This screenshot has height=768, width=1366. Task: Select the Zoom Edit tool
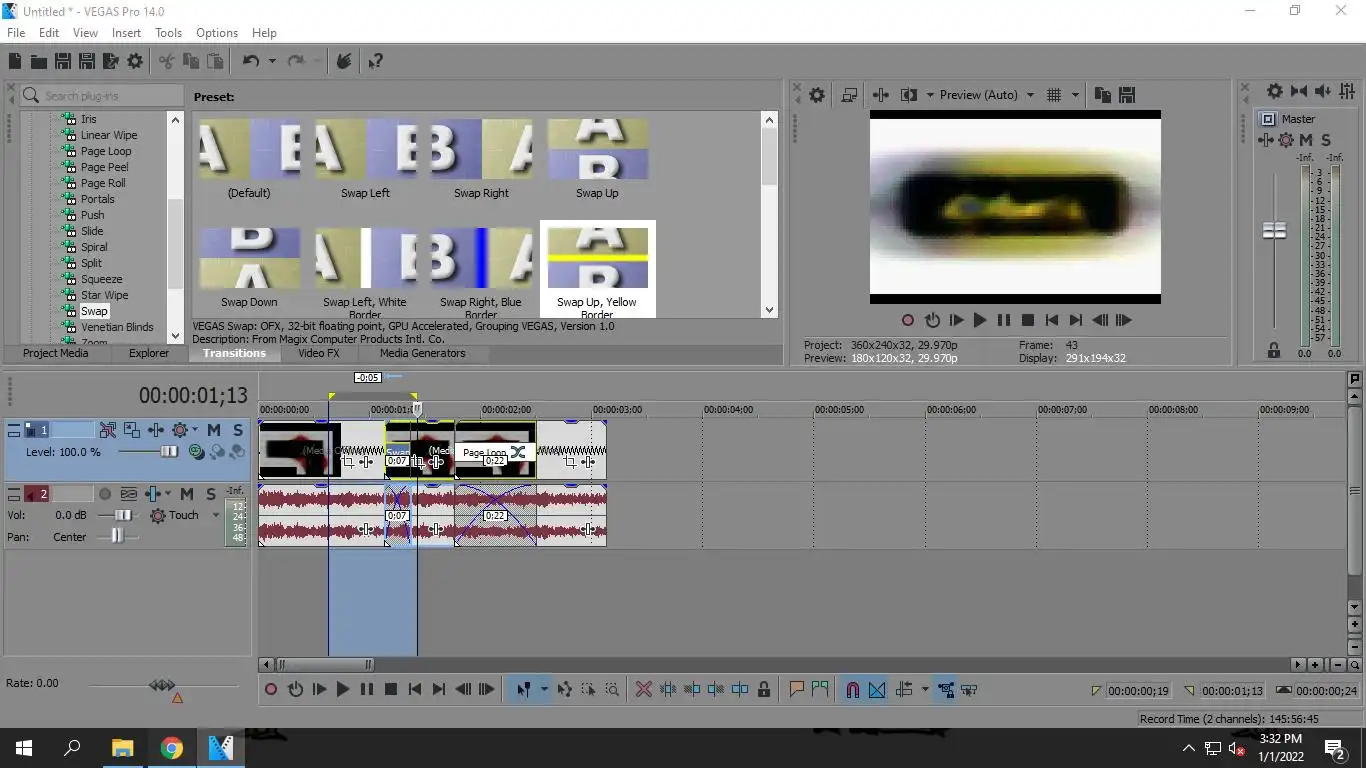coord(612,690)
